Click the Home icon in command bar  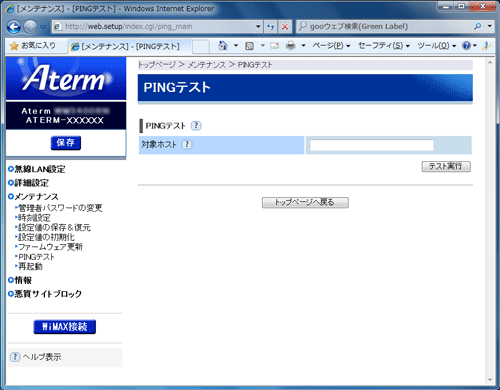[223, 46]
